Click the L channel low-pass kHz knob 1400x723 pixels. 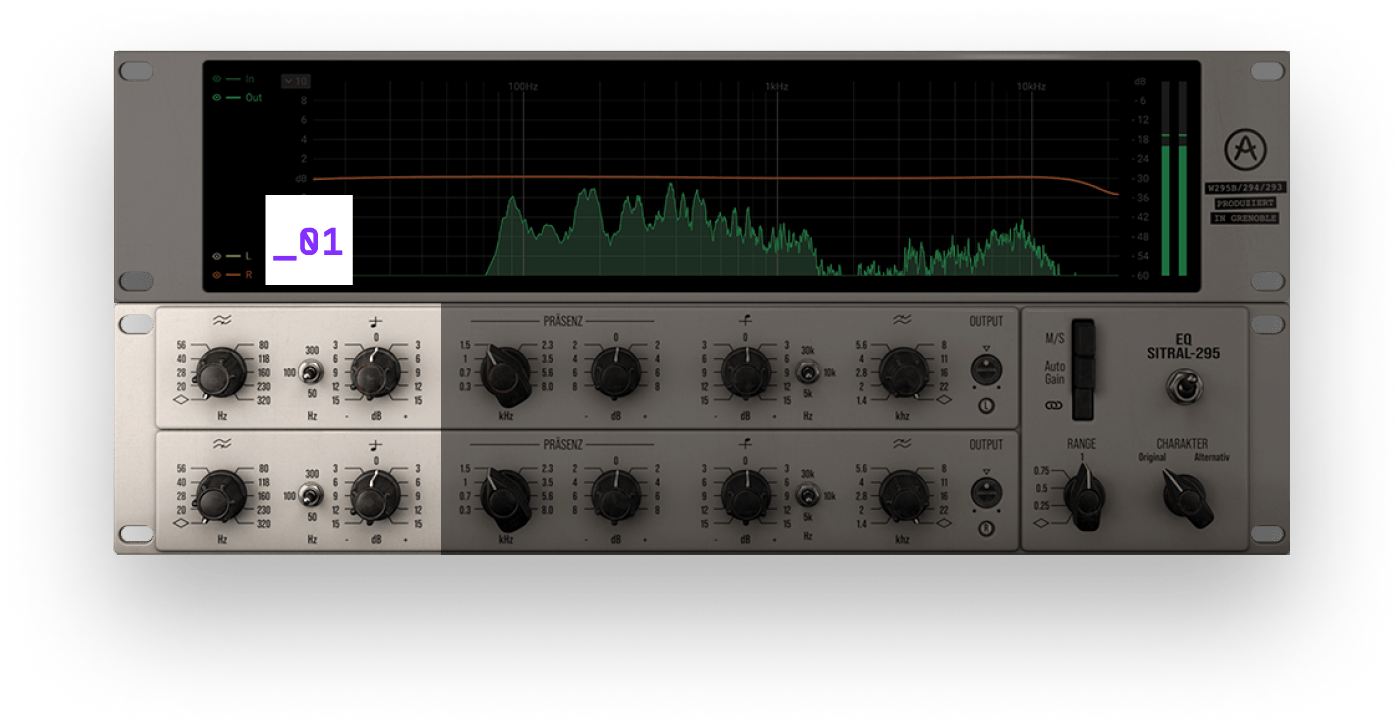(902, 373)
